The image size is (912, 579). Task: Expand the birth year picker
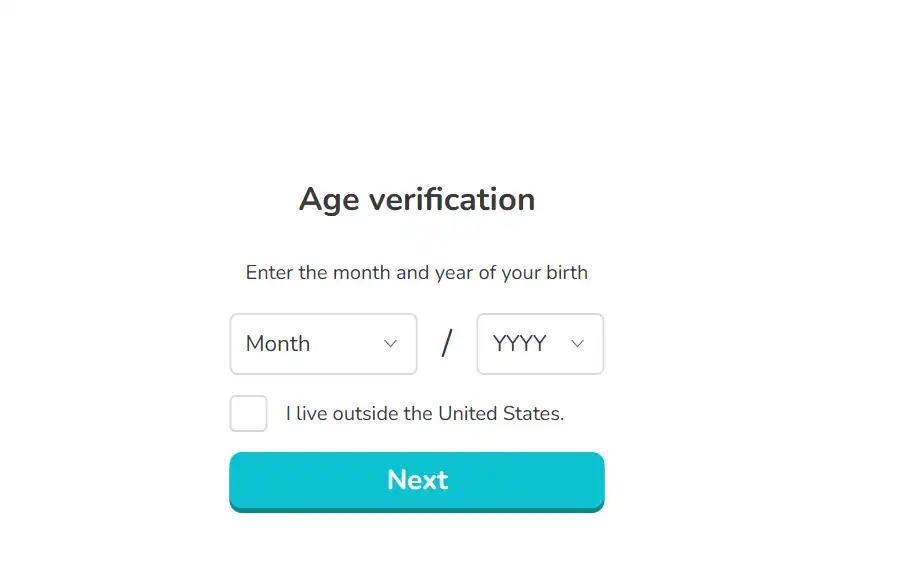(x=540, y=344)
